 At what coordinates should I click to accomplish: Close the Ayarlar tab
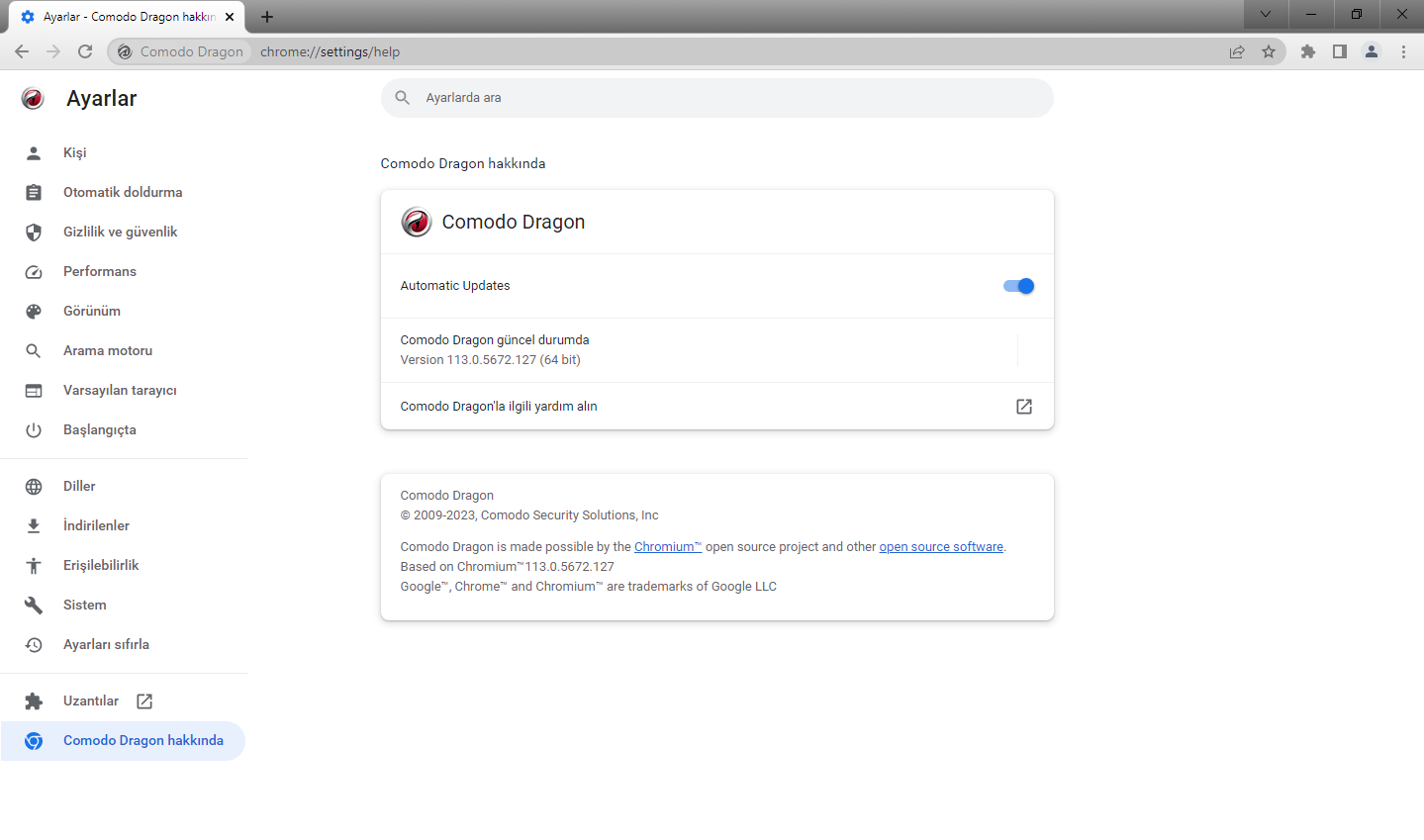coord(230,17)
